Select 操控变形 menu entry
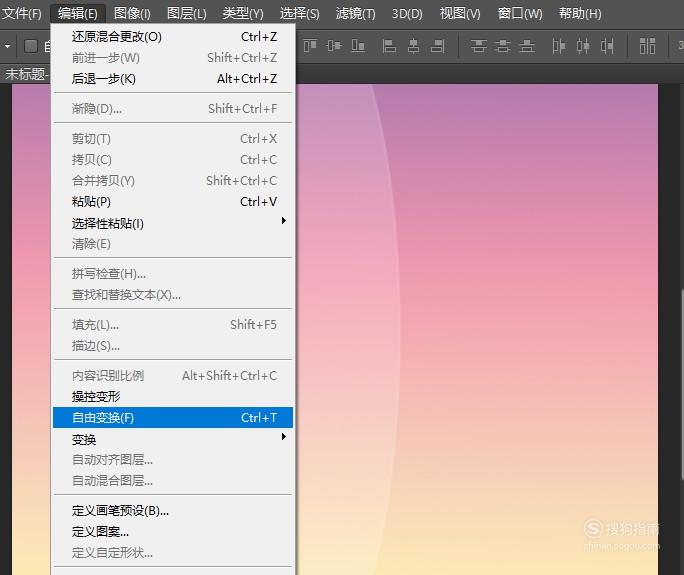 173,397
